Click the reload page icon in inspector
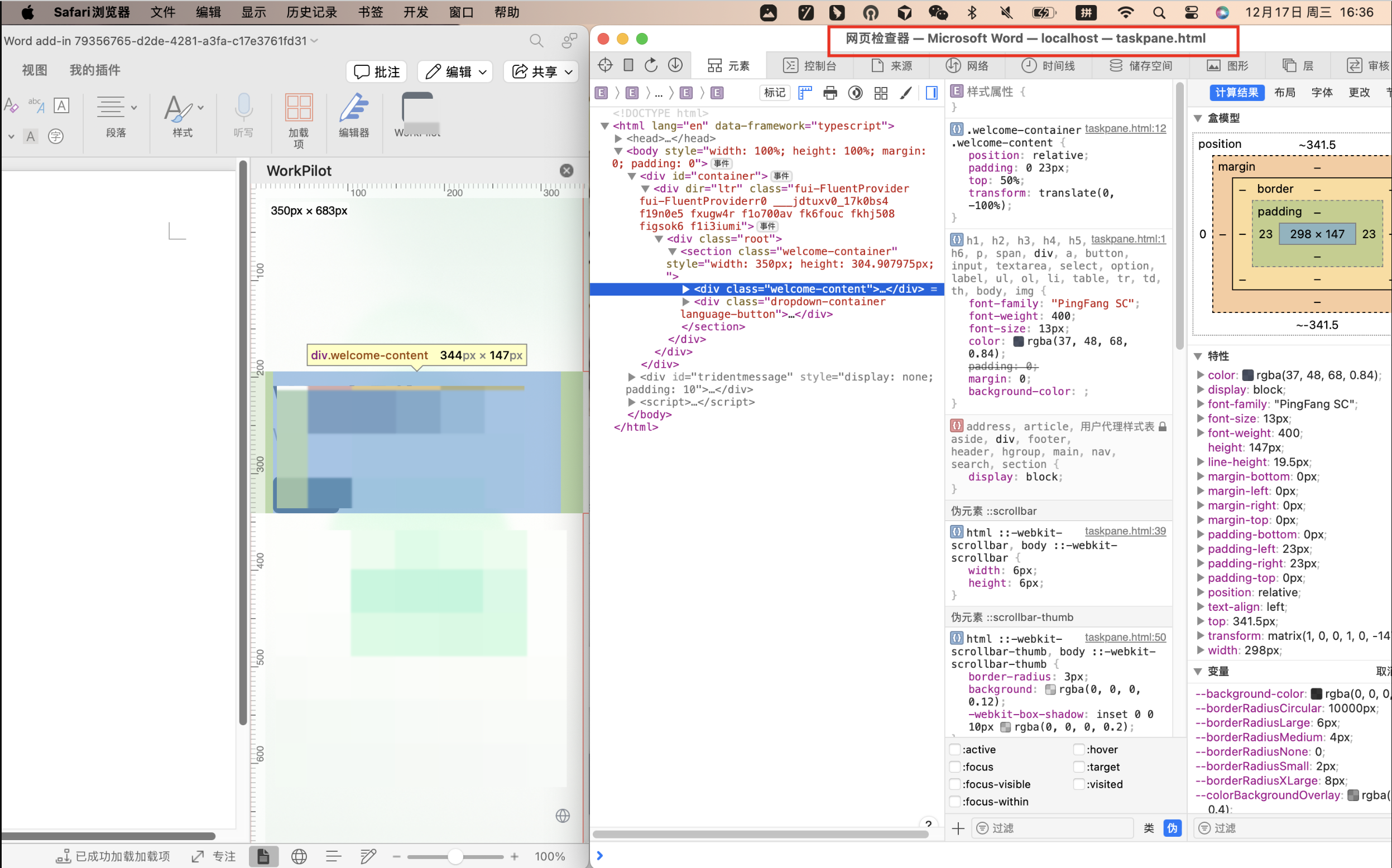 tap(651, 65)
